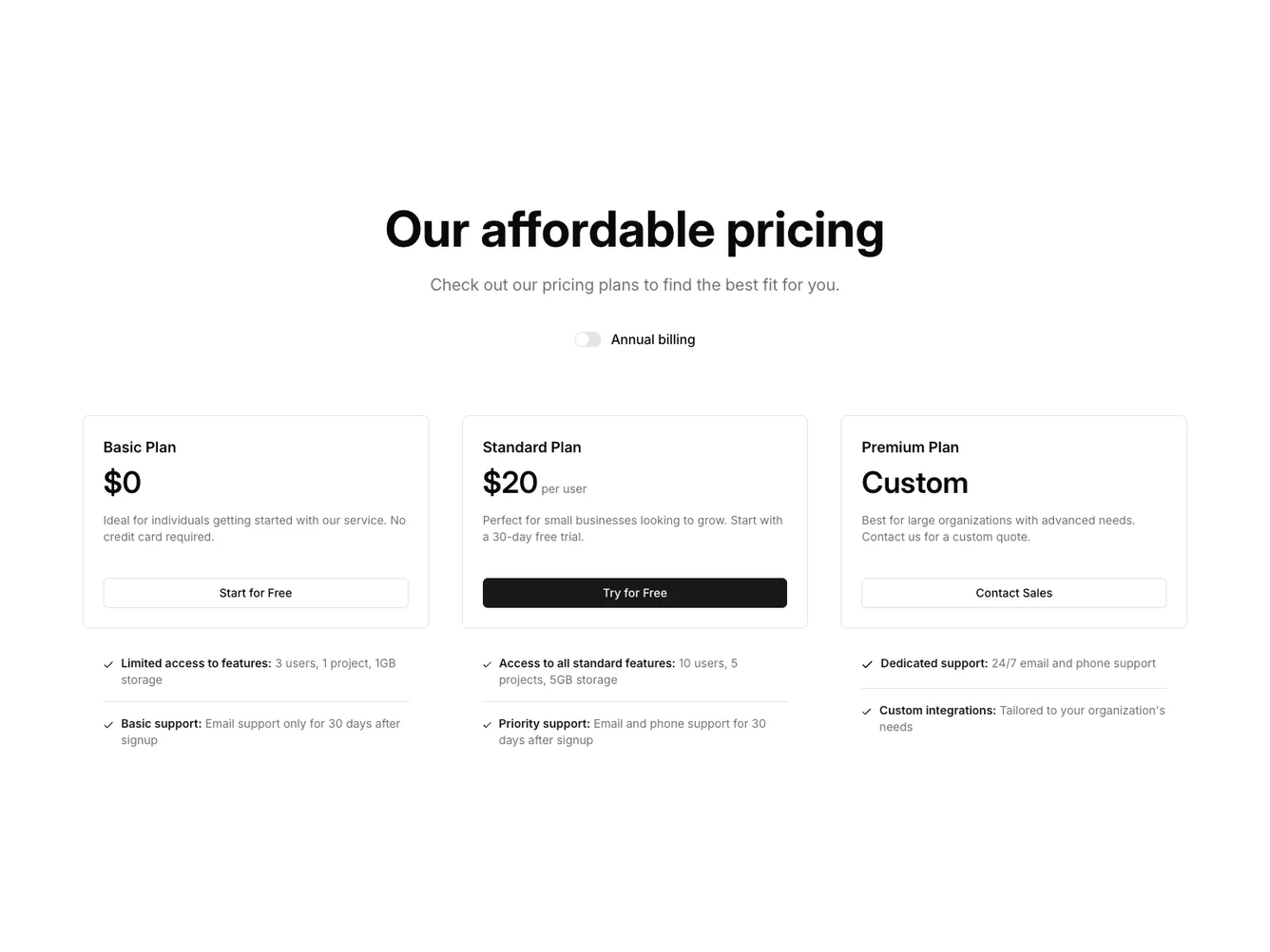Image resolution: width=1270 pixels, height=952 pixels.
Task: Click Start for Free on the Basic Plan
Action: click(255, 592)
